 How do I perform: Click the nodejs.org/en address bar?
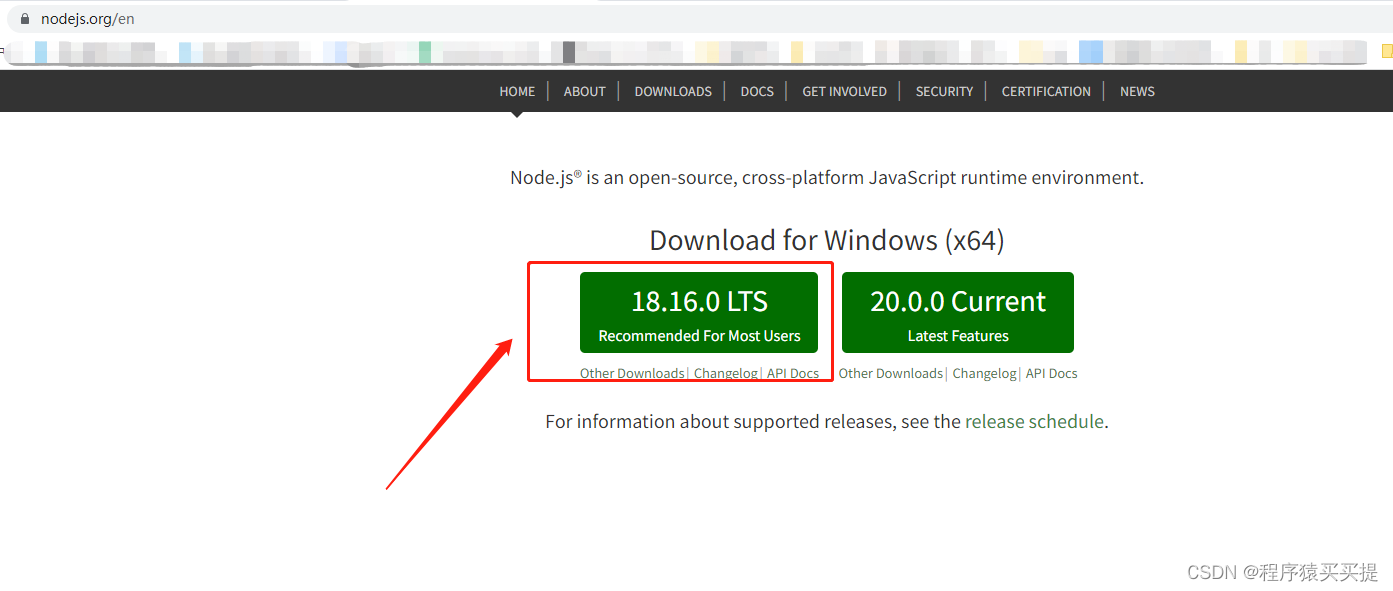(x=700, y=19)
